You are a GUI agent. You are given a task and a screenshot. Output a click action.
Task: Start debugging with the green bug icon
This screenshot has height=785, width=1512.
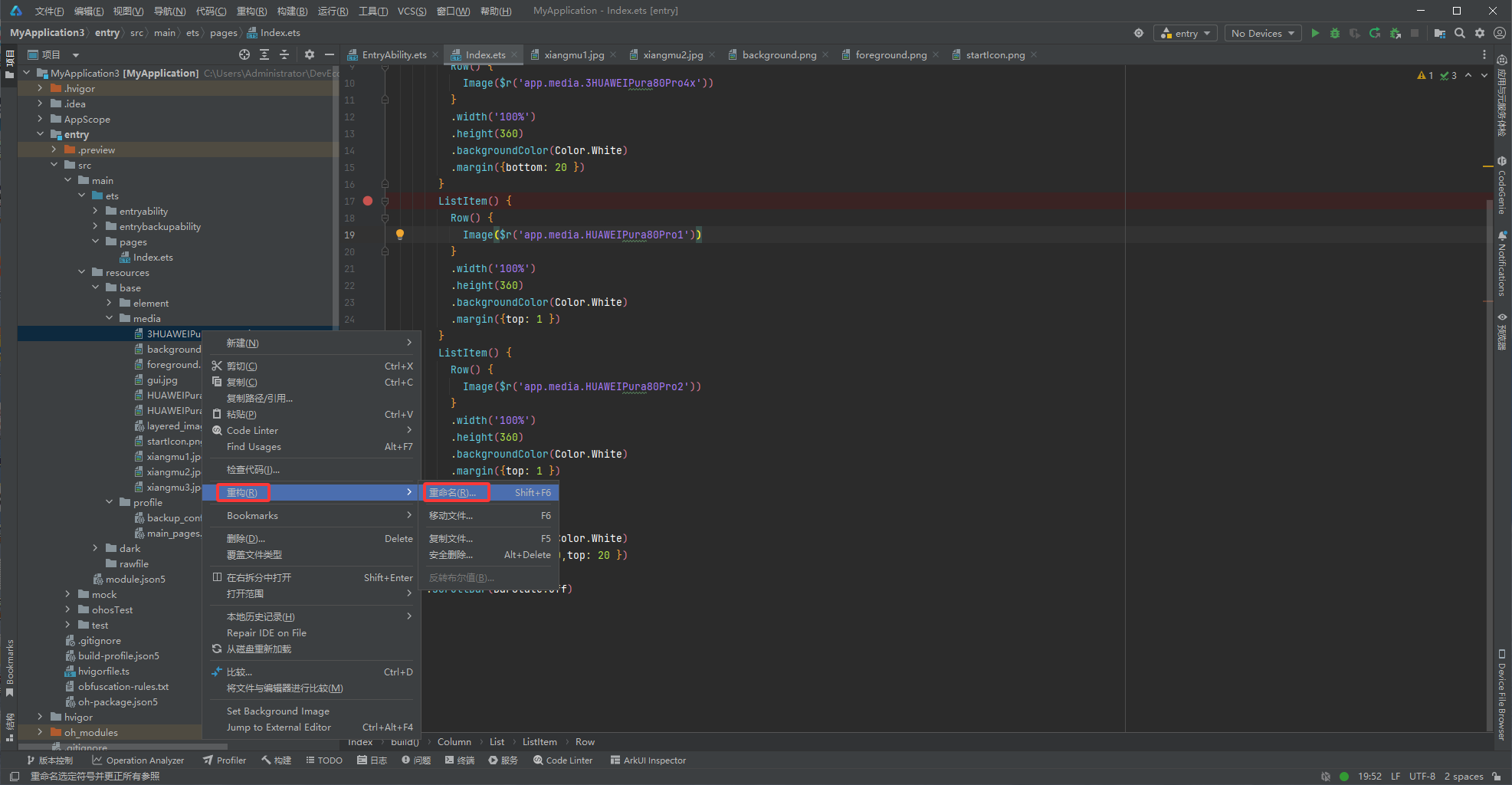tap(1335, 33)
